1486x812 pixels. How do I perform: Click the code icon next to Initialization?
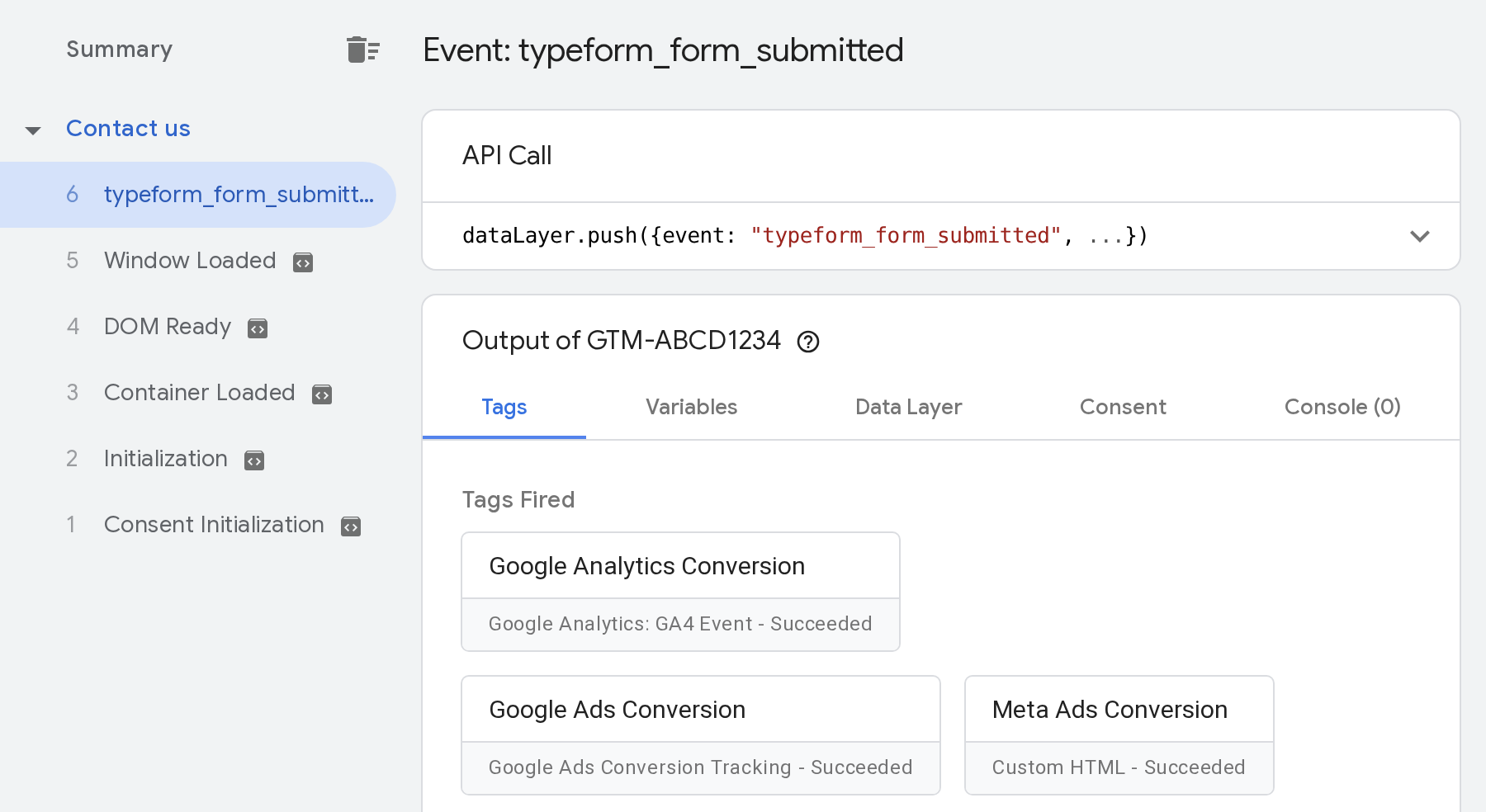(254, 460)
